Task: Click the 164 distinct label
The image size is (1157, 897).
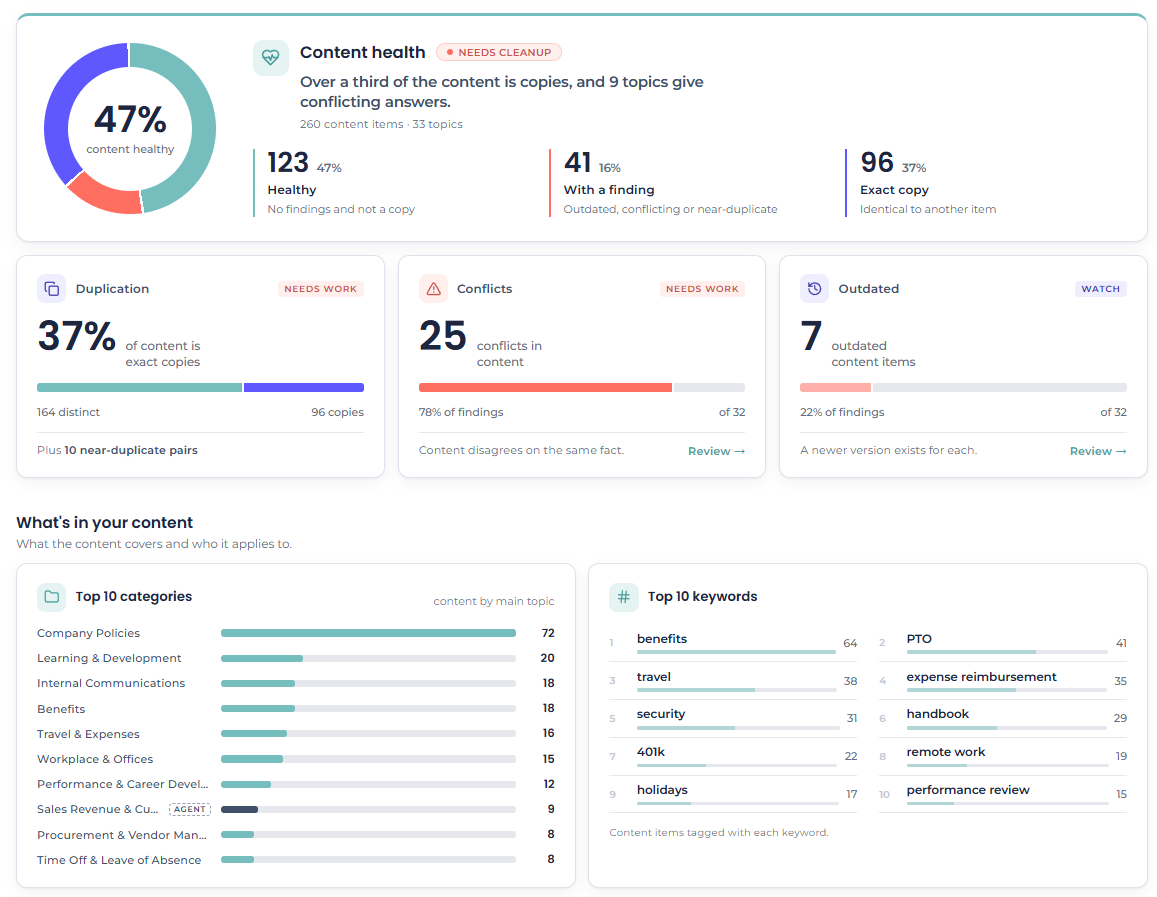Action: click(68, 412)
